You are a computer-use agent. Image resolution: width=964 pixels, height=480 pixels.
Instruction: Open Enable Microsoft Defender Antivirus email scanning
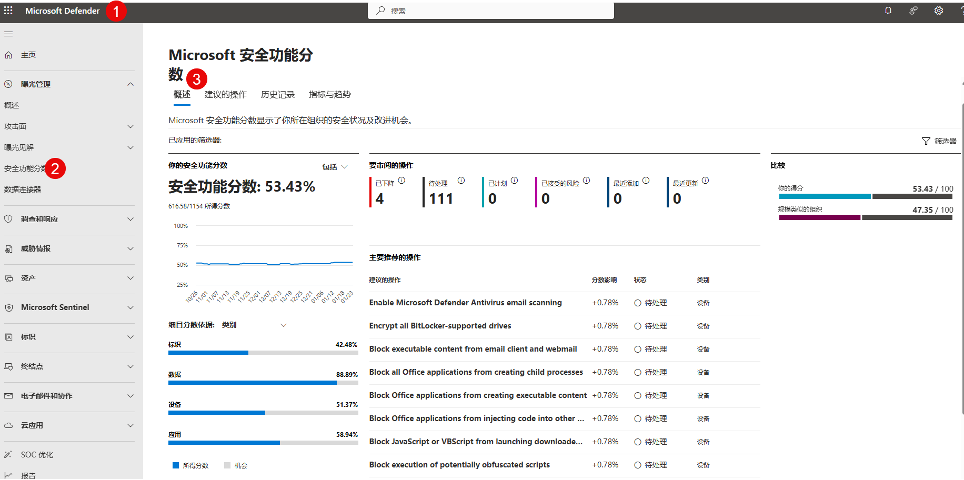pos(465,302)
